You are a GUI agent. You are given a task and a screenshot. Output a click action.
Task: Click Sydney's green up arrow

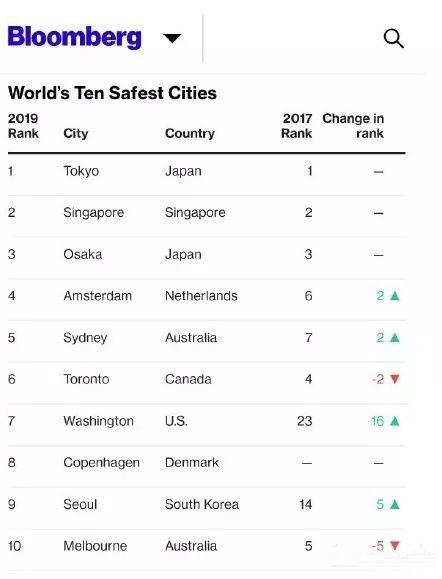395,338
